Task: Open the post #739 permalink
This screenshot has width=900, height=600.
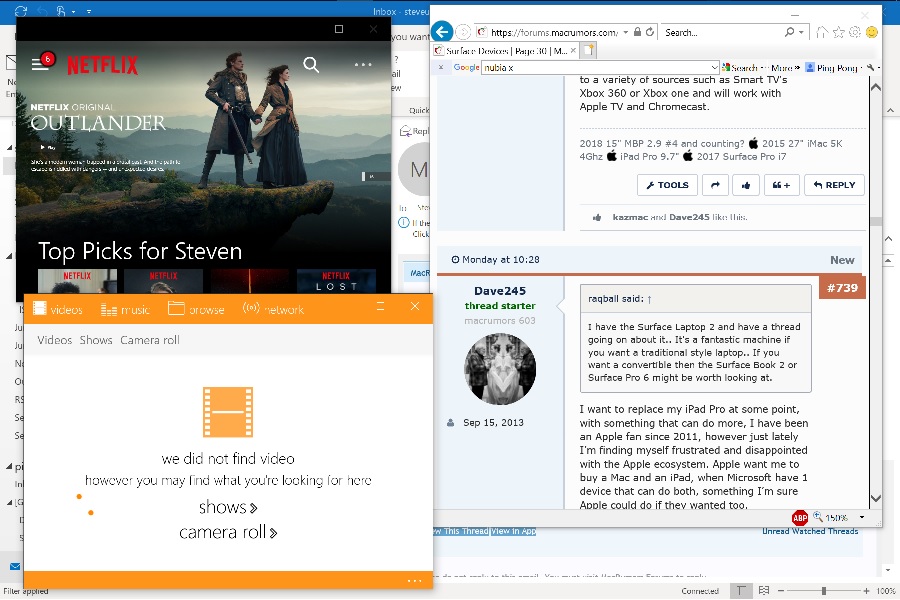Action: tap(842, 288)
